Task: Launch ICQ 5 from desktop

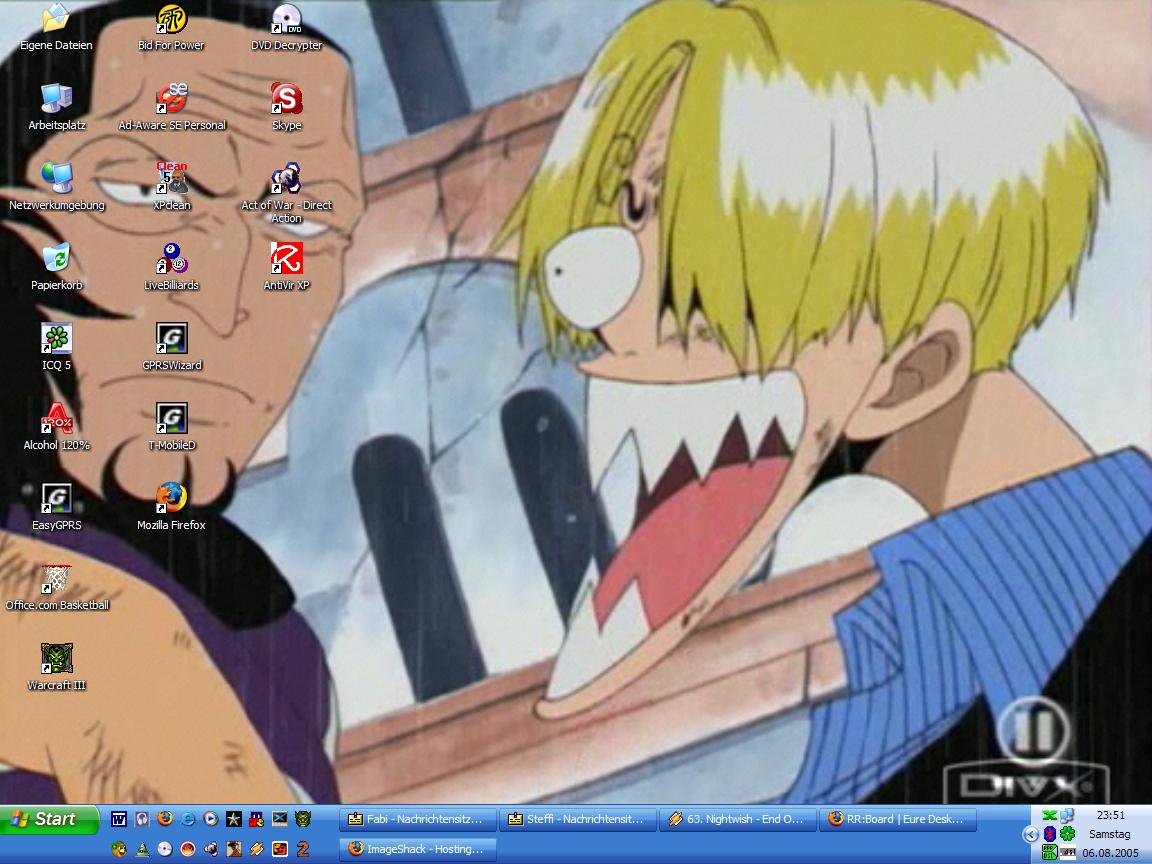Action: tap(57, 348)
